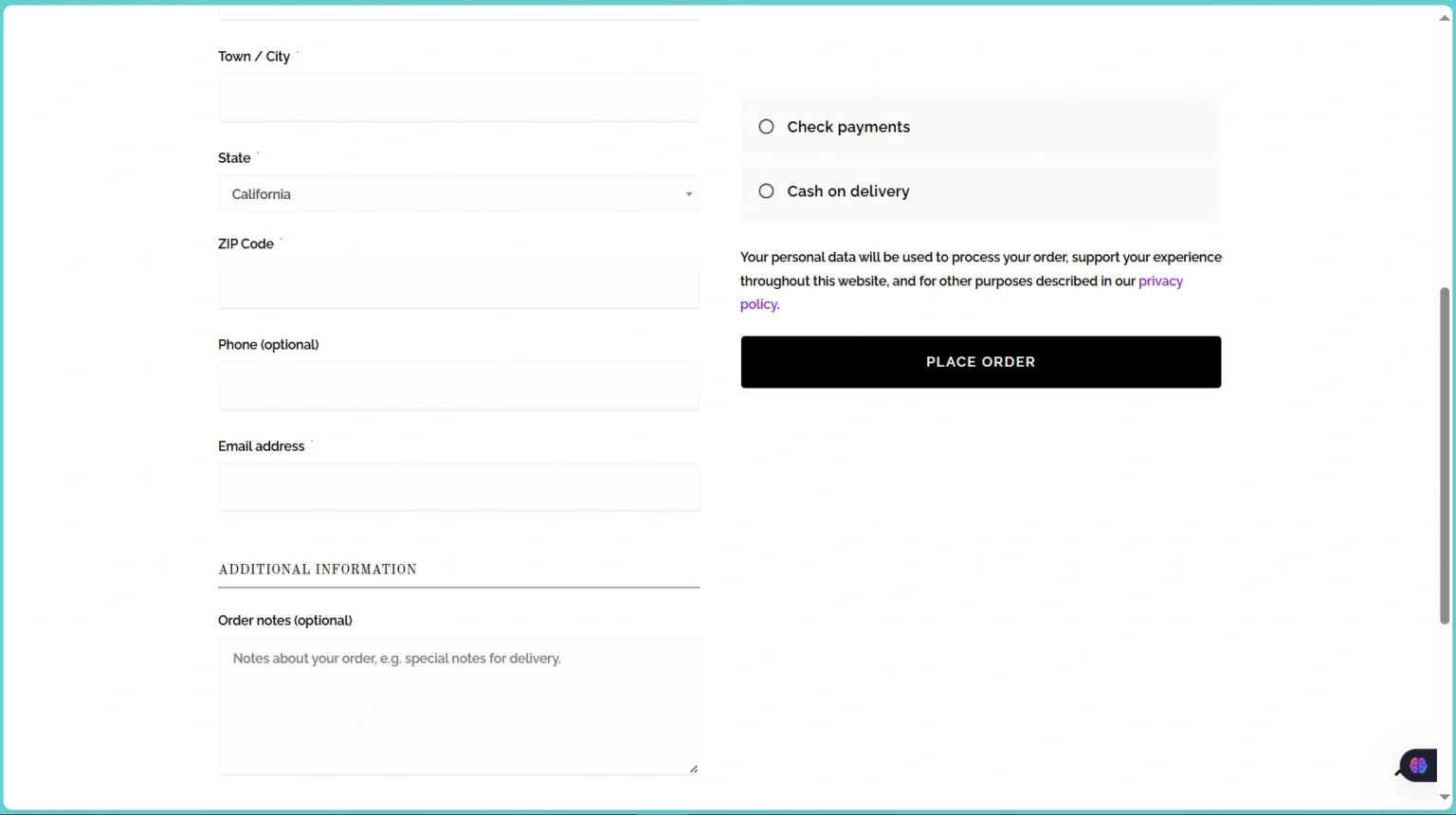
Task: Click the scrollbar up arrow
Action: (x=1445, y=18)
